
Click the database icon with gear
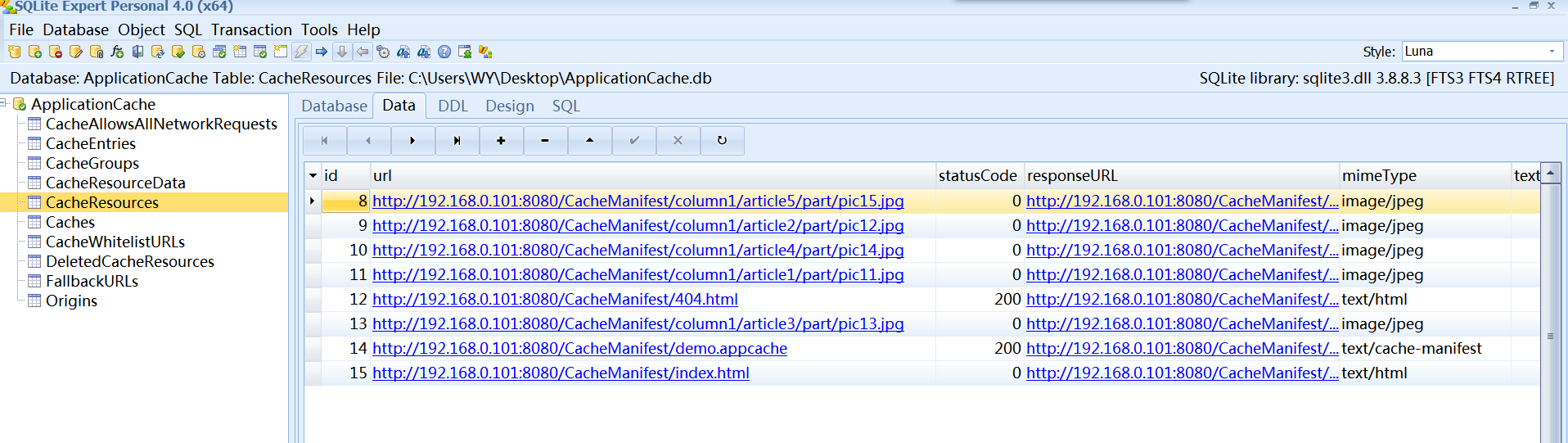[x=199, y=52]
